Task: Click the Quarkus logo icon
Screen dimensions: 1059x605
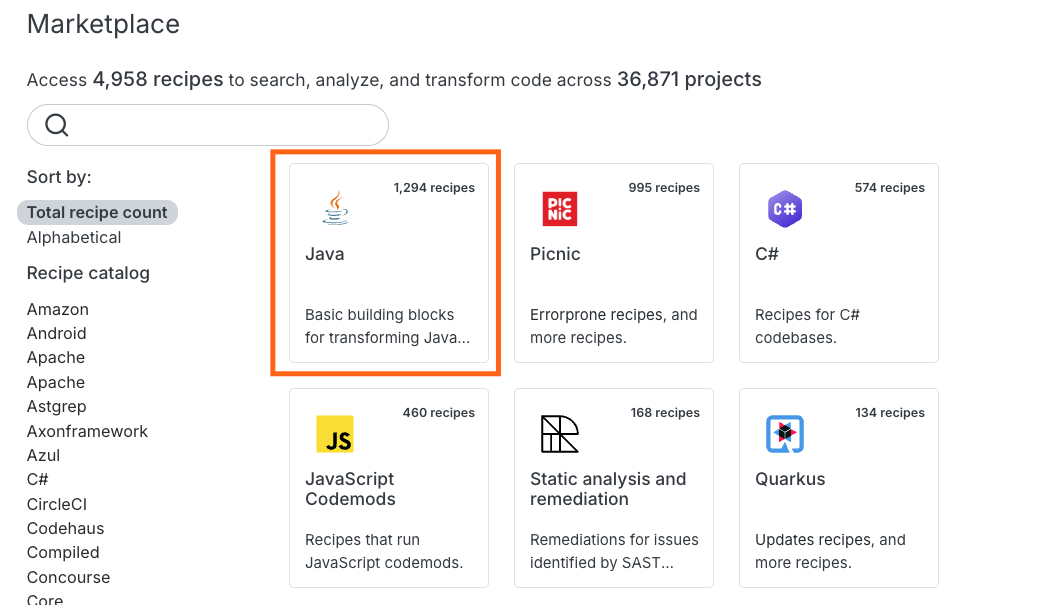Action: 785,434
